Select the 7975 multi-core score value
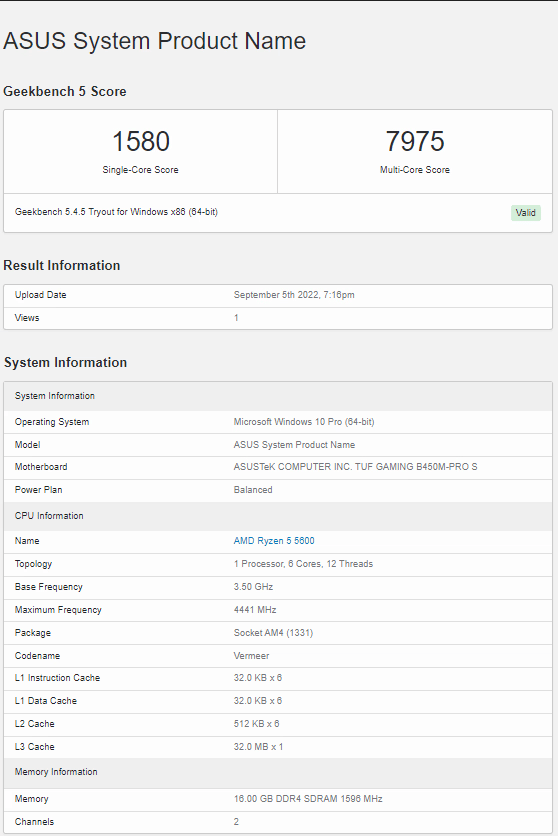 pyautogui.click(x=415, y=141)
